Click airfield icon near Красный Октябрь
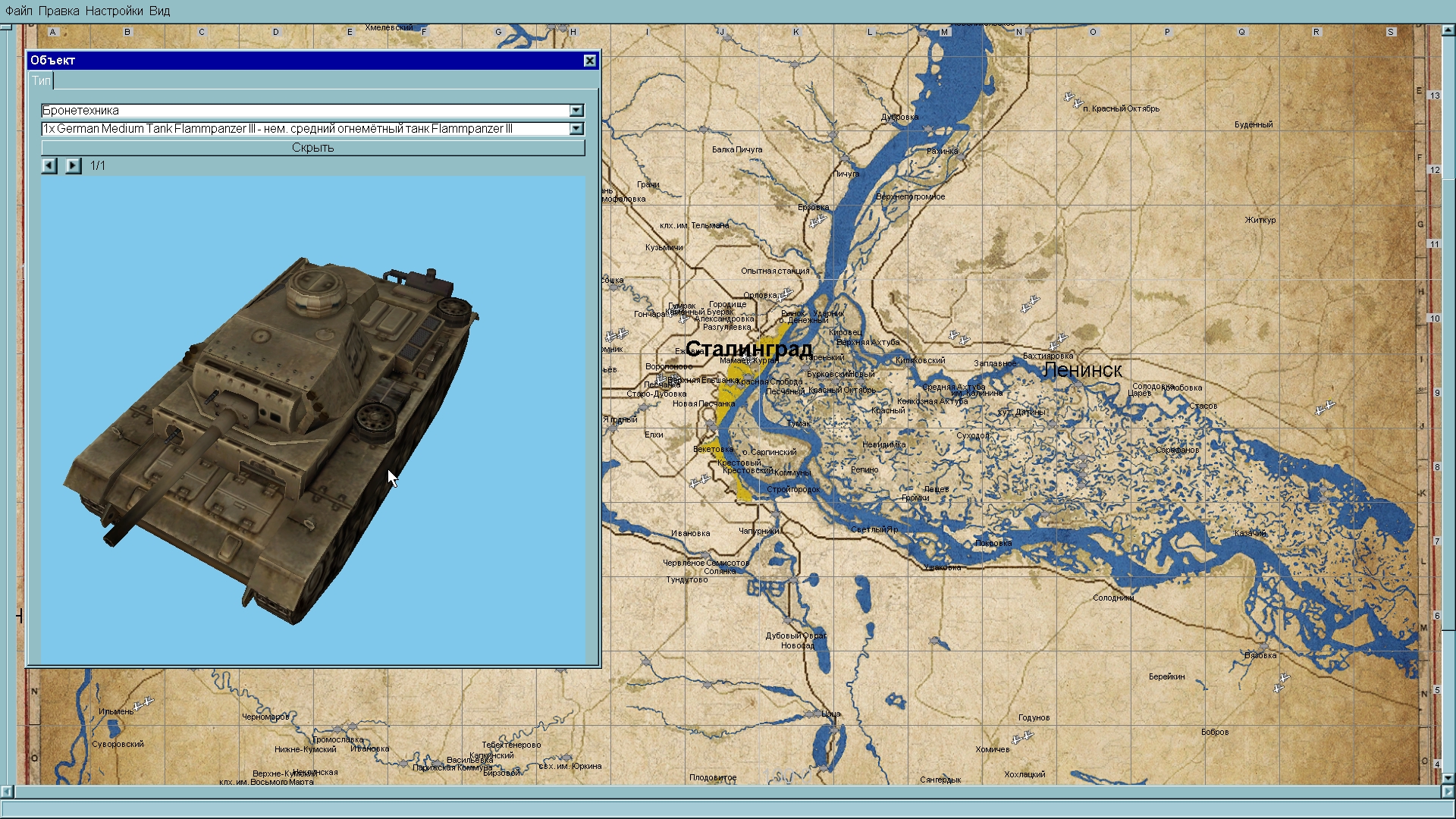 coord(1072,99)
